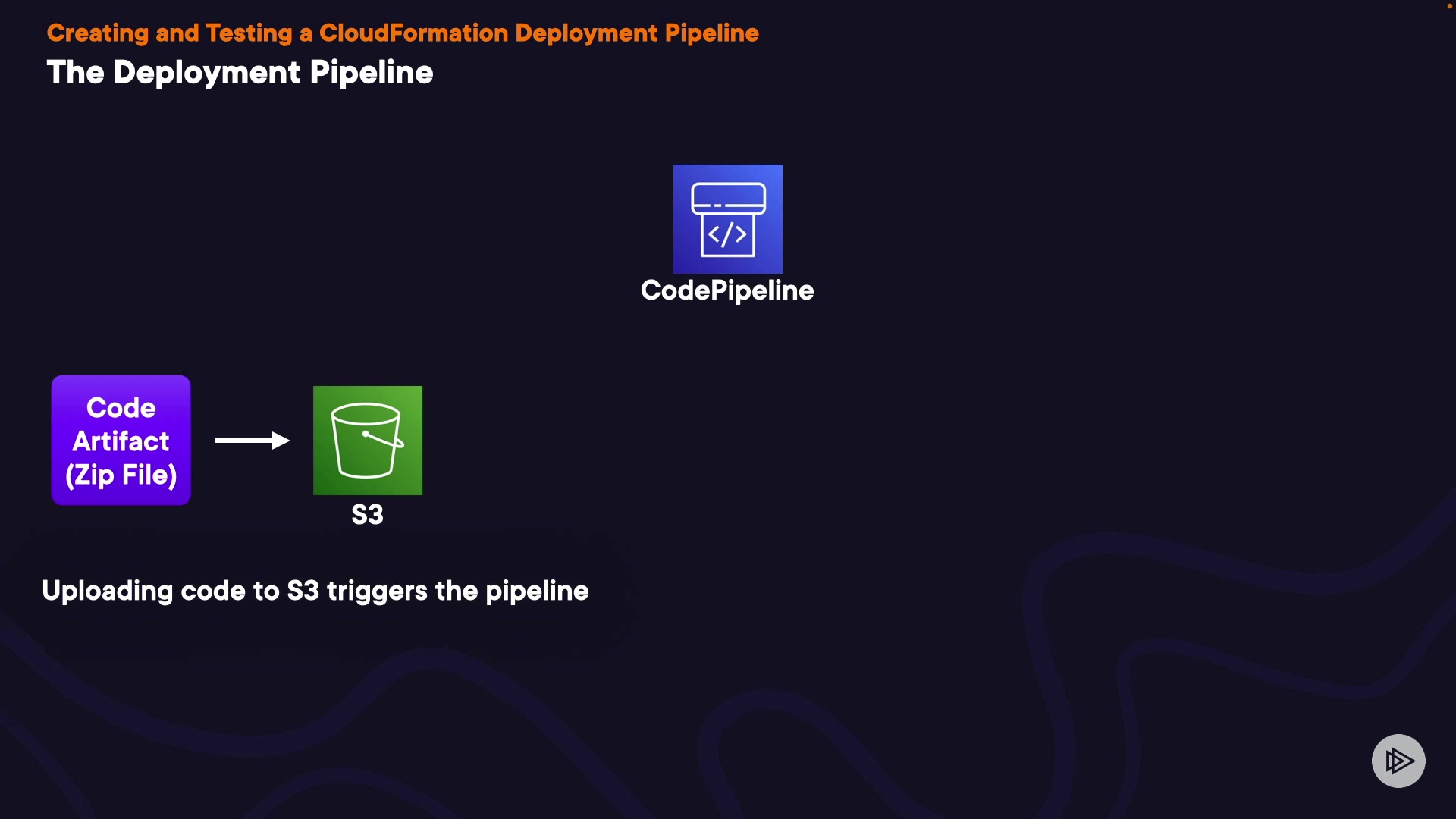The width and height of the screenshot is (1456, 819).
Task: Click the word Uploading in the caption
Action: point(107,591)
